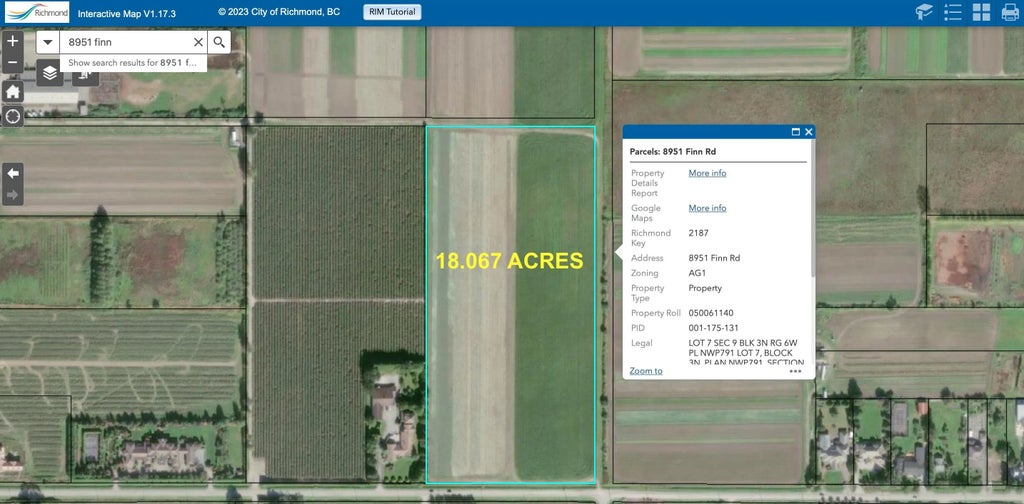Open Property Details Report More info link

coord(707,173)
